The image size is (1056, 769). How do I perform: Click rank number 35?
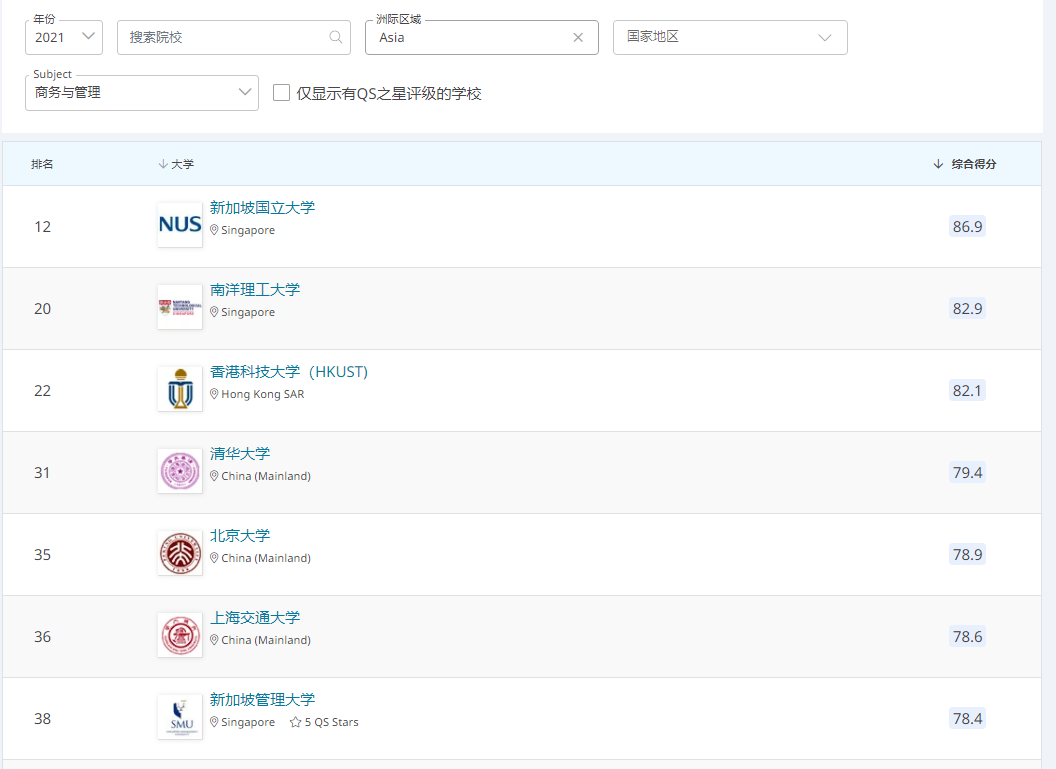42,555
